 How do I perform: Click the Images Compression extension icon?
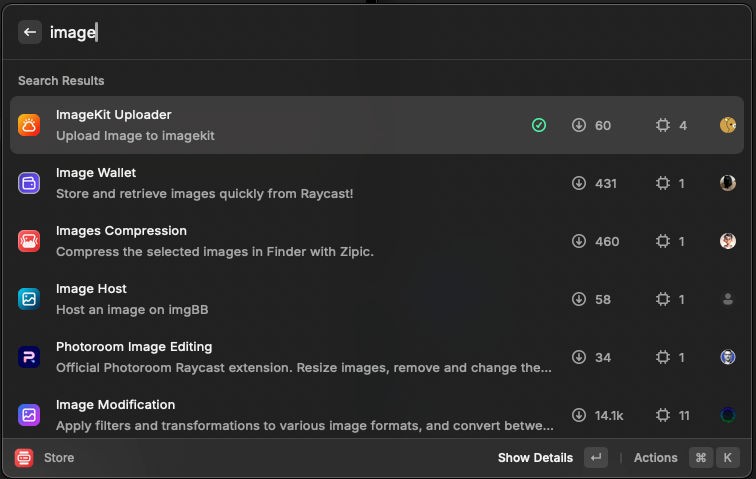point(29,241)
